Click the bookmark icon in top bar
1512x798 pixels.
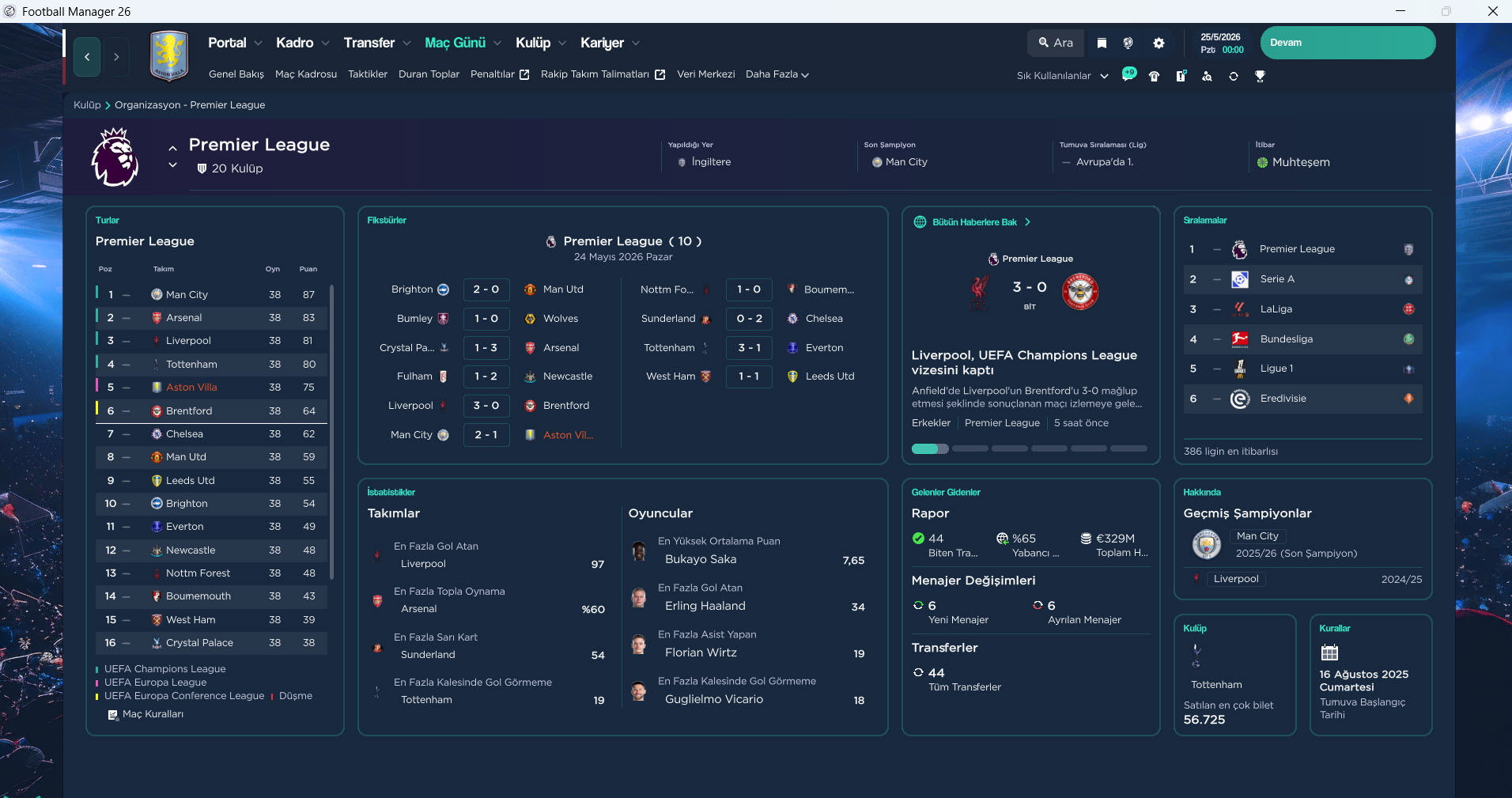(1102, 43)
